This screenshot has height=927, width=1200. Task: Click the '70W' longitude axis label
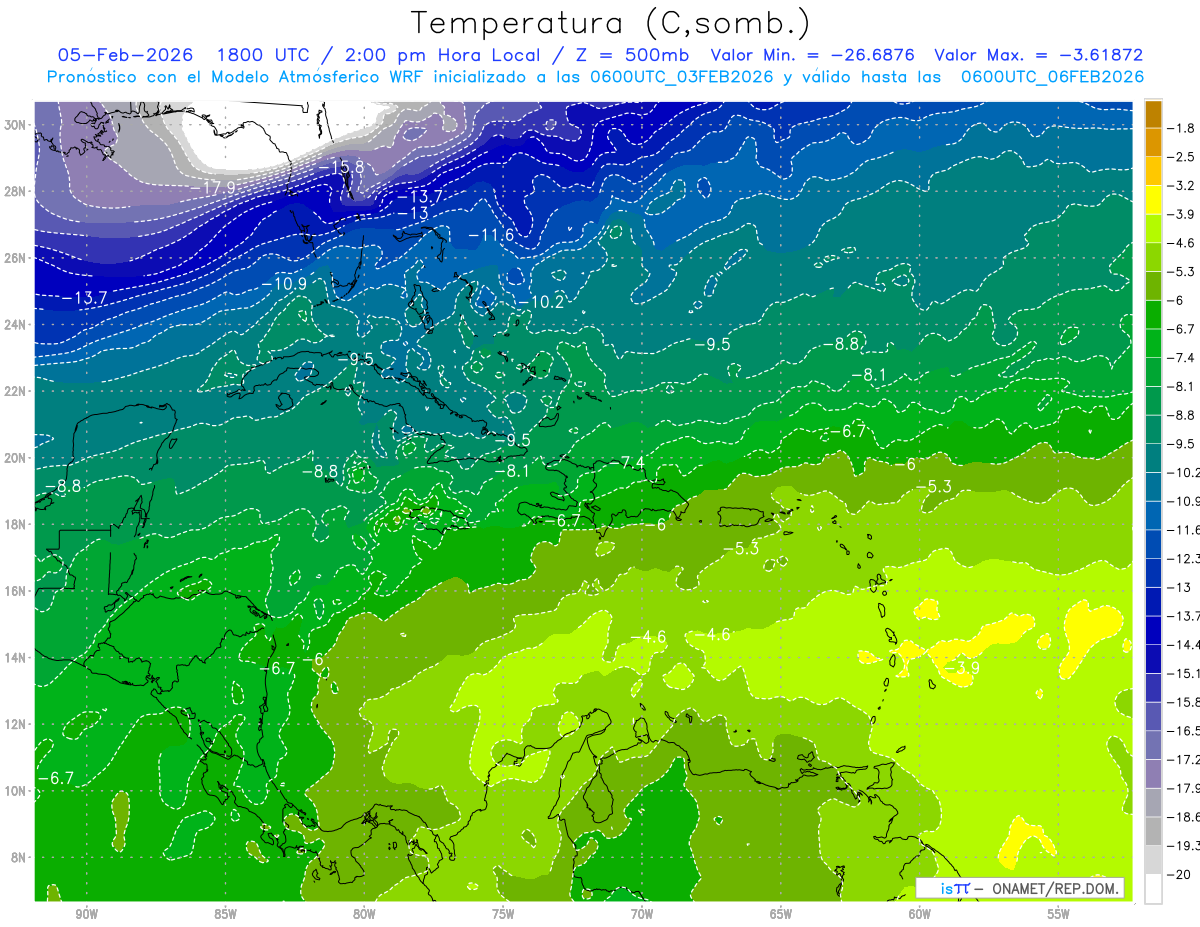click(x=642, y=915)
